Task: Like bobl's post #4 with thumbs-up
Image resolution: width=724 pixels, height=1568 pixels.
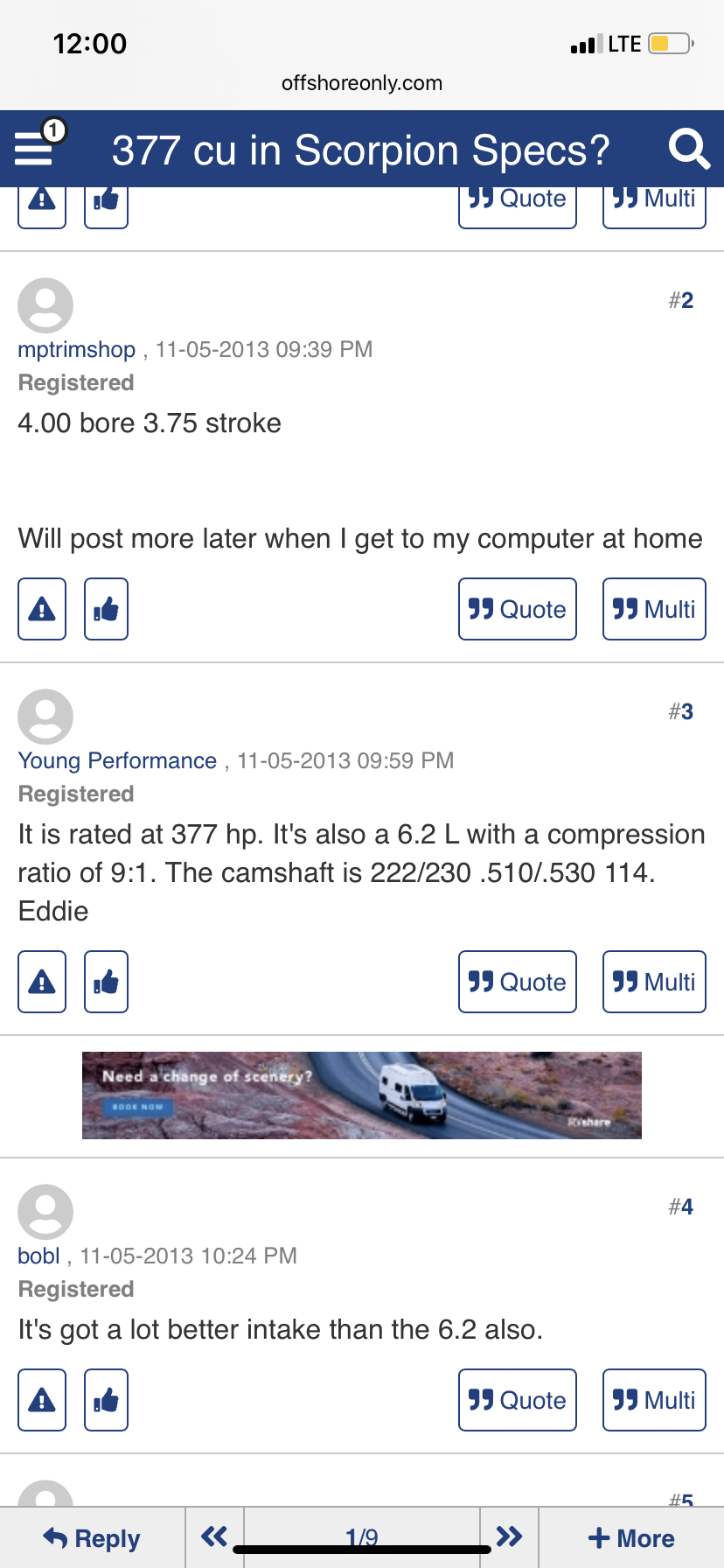Action: pos(106,1400)
